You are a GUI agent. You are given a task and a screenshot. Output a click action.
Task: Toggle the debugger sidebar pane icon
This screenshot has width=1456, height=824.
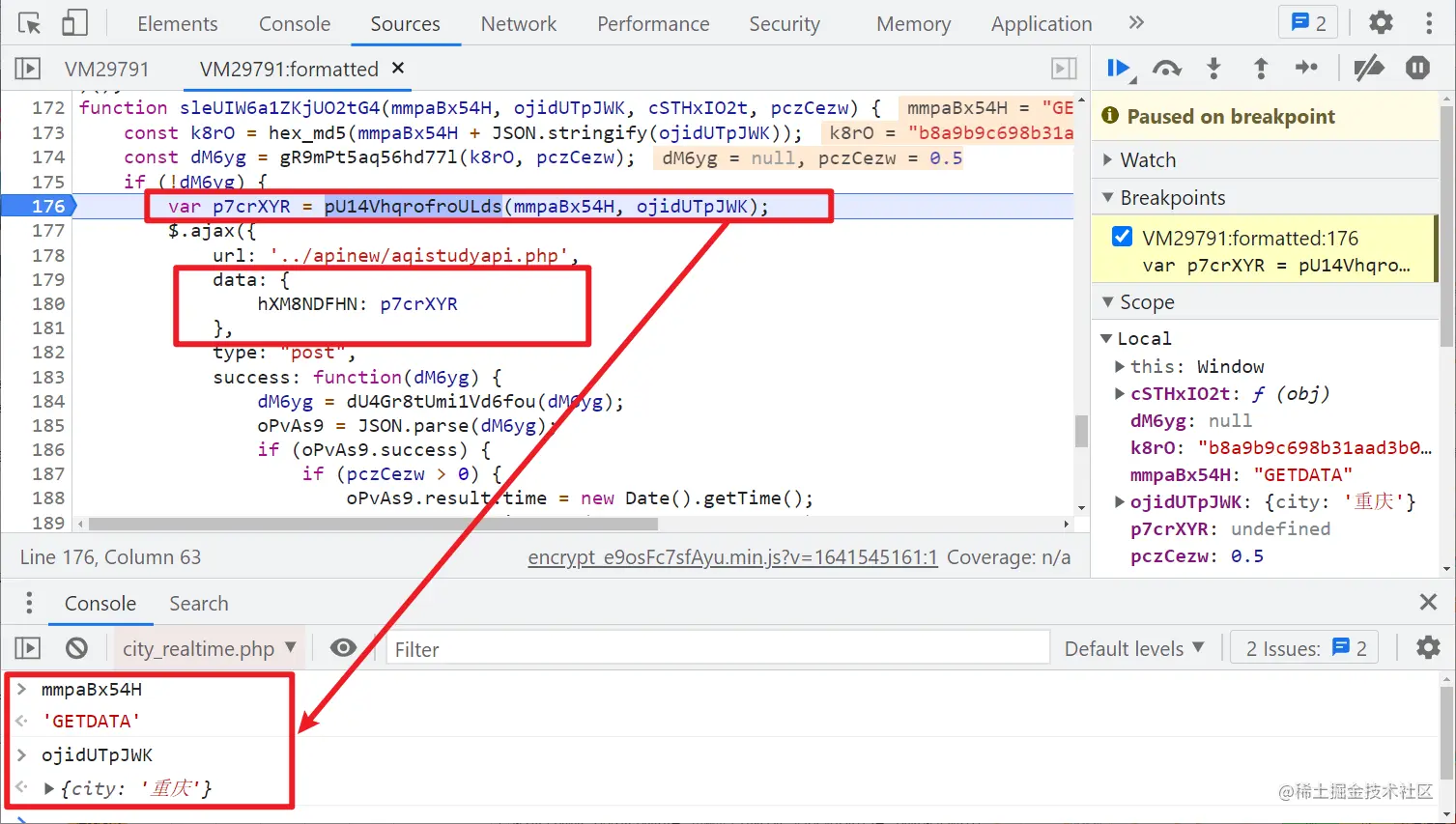click(x=1064, y=69)
